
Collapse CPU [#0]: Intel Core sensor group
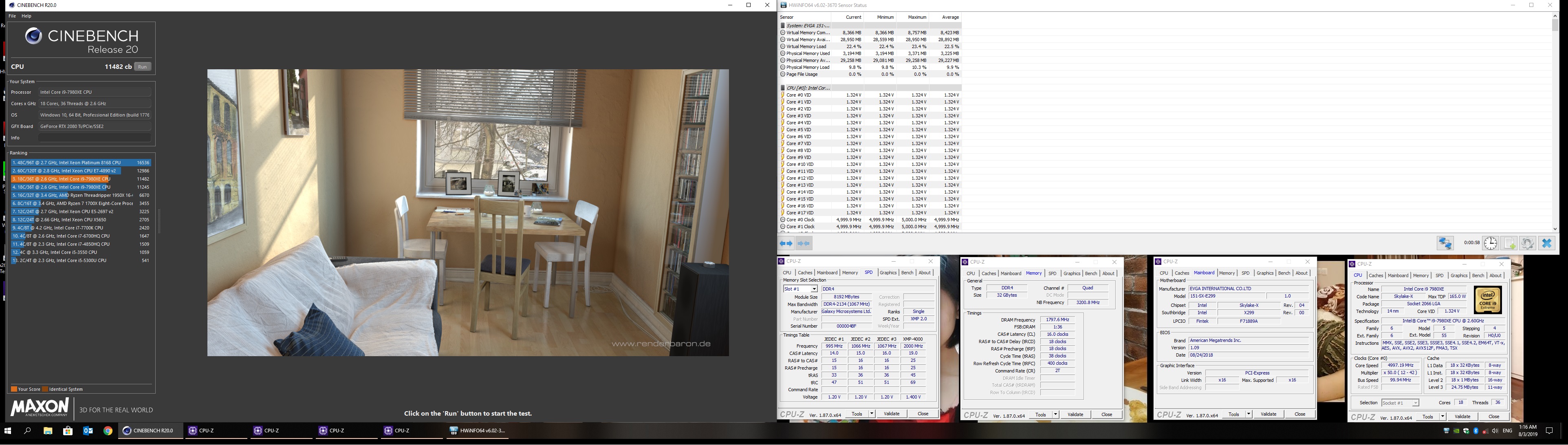click(x=783, y=88)
